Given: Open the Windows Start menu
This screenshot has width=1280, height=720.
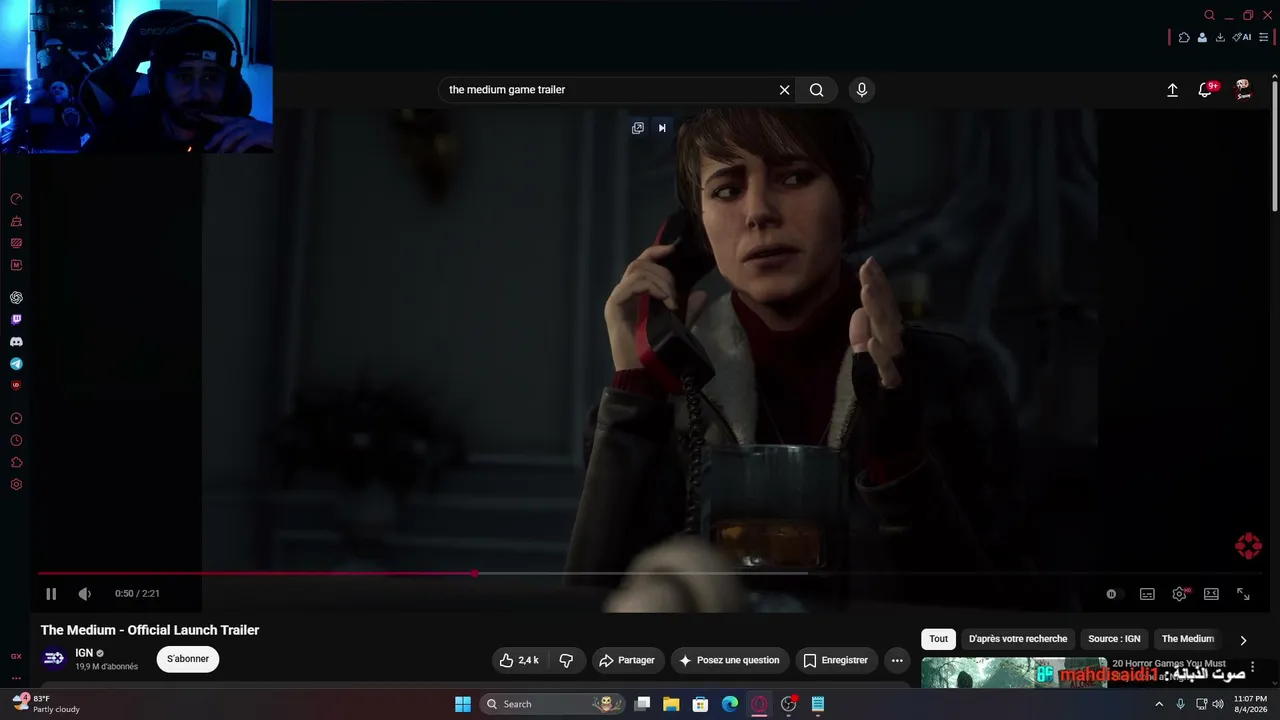Looking at the screenshot, I should pos(463,704).
